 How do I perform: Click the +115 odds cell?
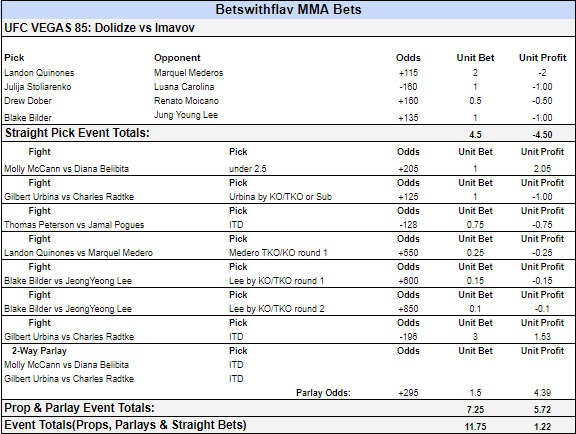408,73
